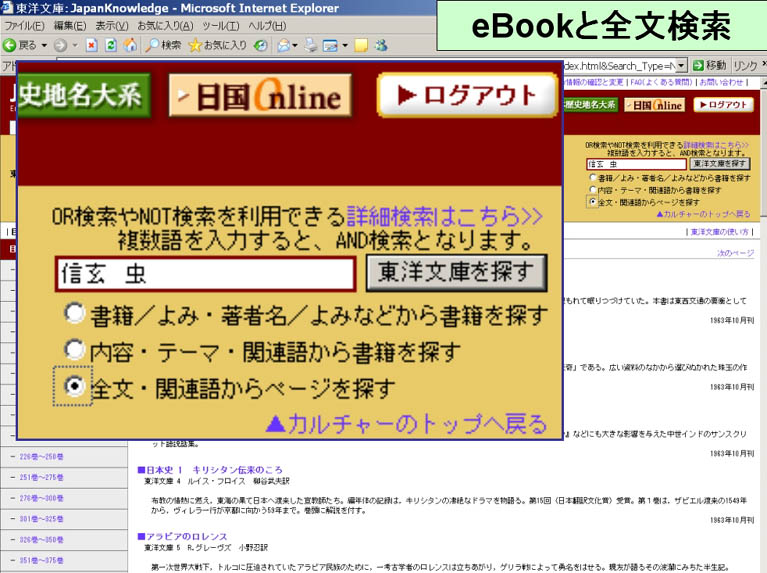The width and height of the screenshot is (767, 573).
Task: Open the Messenger people toolbar icon
Action: (x=381, y=46)
